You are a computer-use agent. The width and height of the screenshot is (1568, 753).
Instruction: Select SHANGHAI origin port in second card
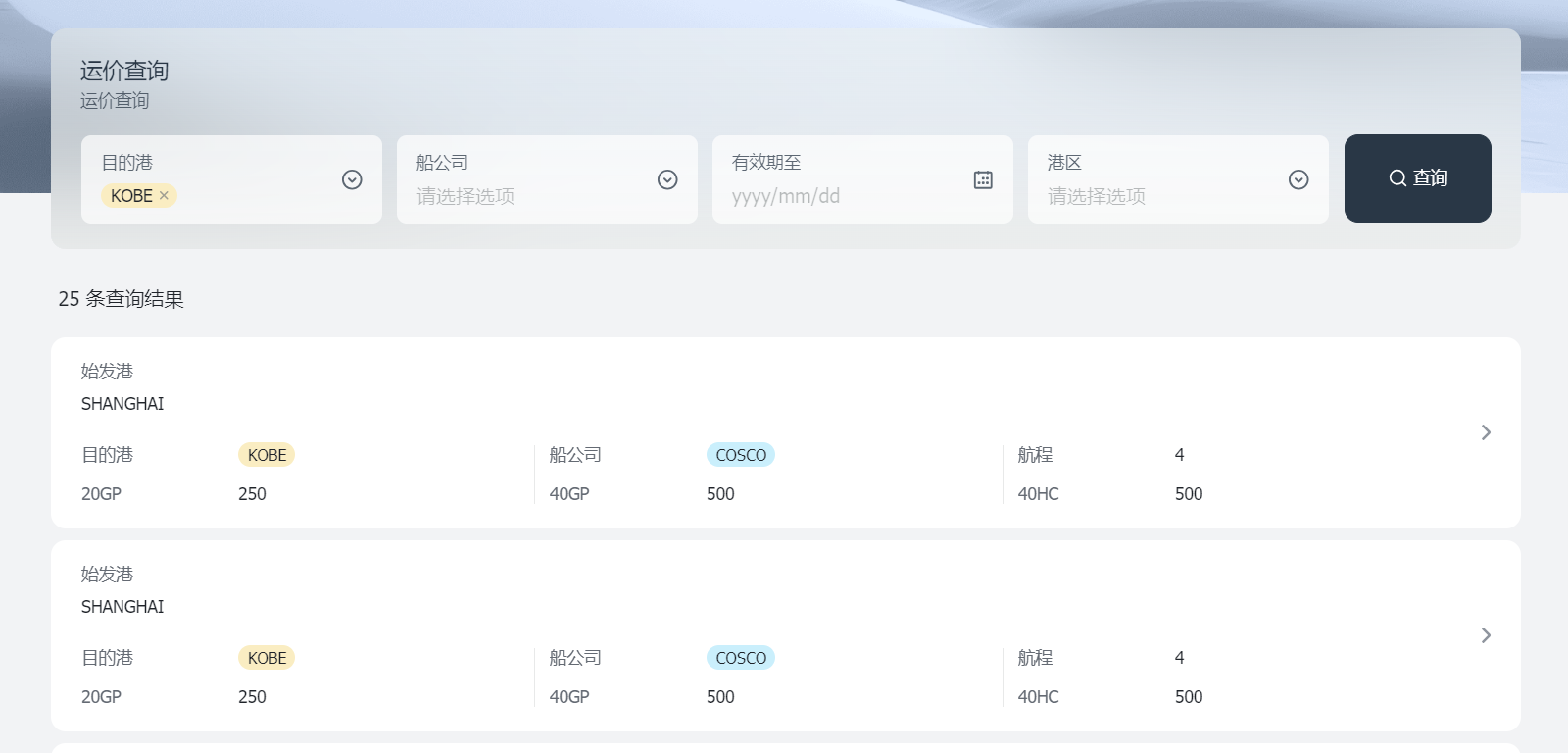click(x=122, y=607)
